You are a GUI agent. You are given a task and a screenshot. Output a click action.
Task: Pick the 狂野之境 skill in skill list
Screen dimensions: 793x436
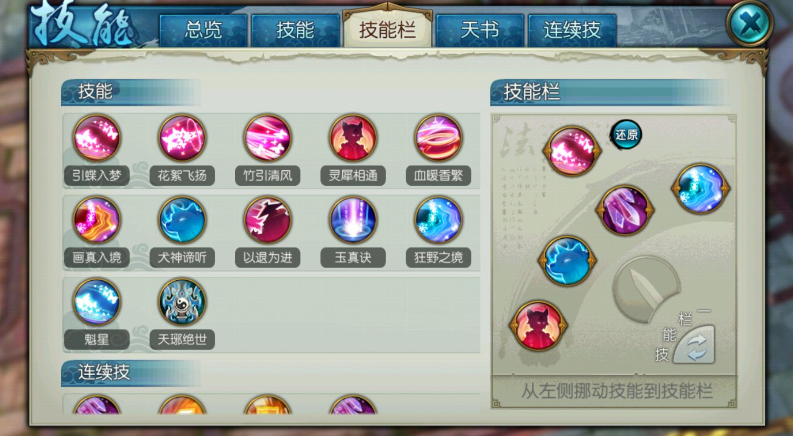pyautogui.click(x=438, y=220)
